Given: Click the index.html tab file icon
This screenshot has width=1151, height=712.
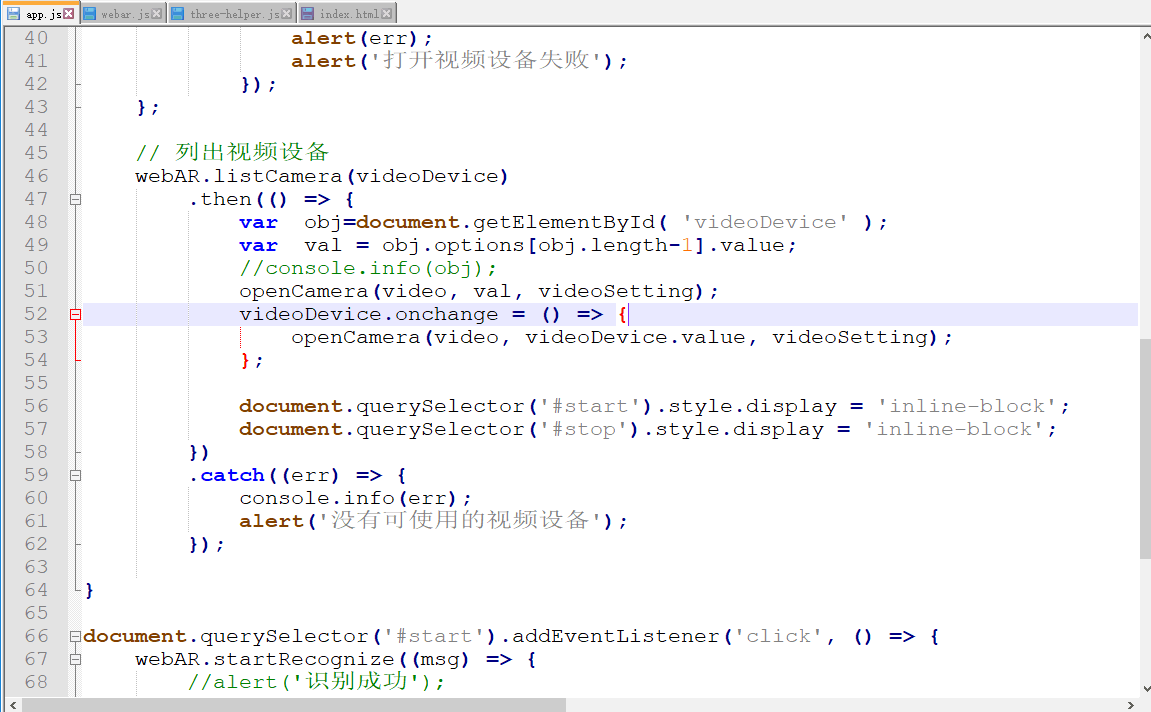Looking at the screenshot, I should tap(306, 13).
